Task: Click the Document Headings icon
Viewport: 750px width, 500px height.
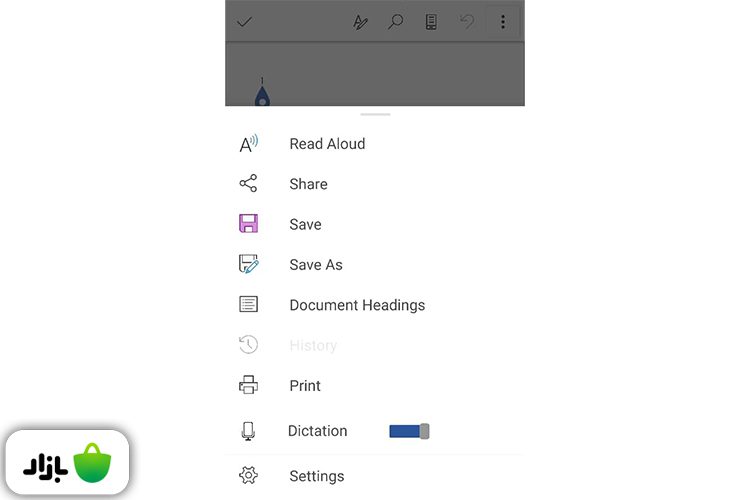Action: click(248, 305)
